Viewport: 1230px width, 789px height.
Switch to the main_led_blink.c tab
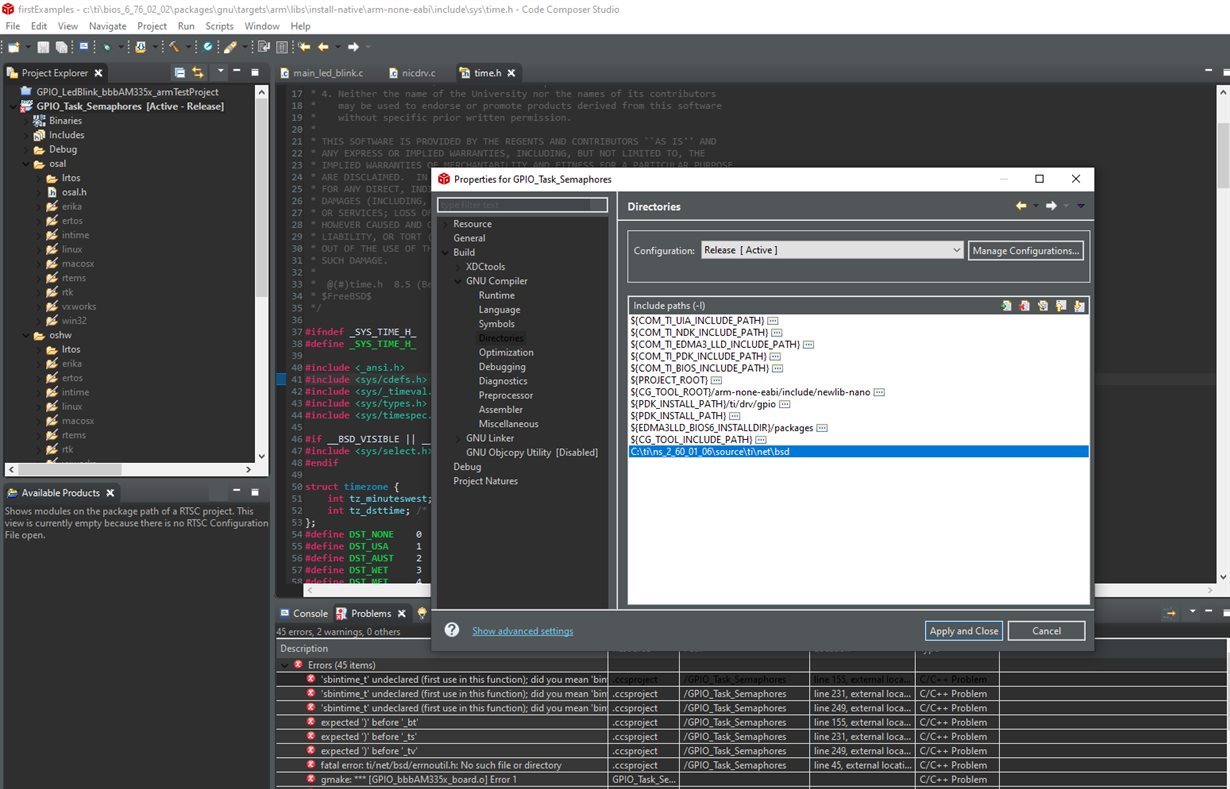pos(327,73)
